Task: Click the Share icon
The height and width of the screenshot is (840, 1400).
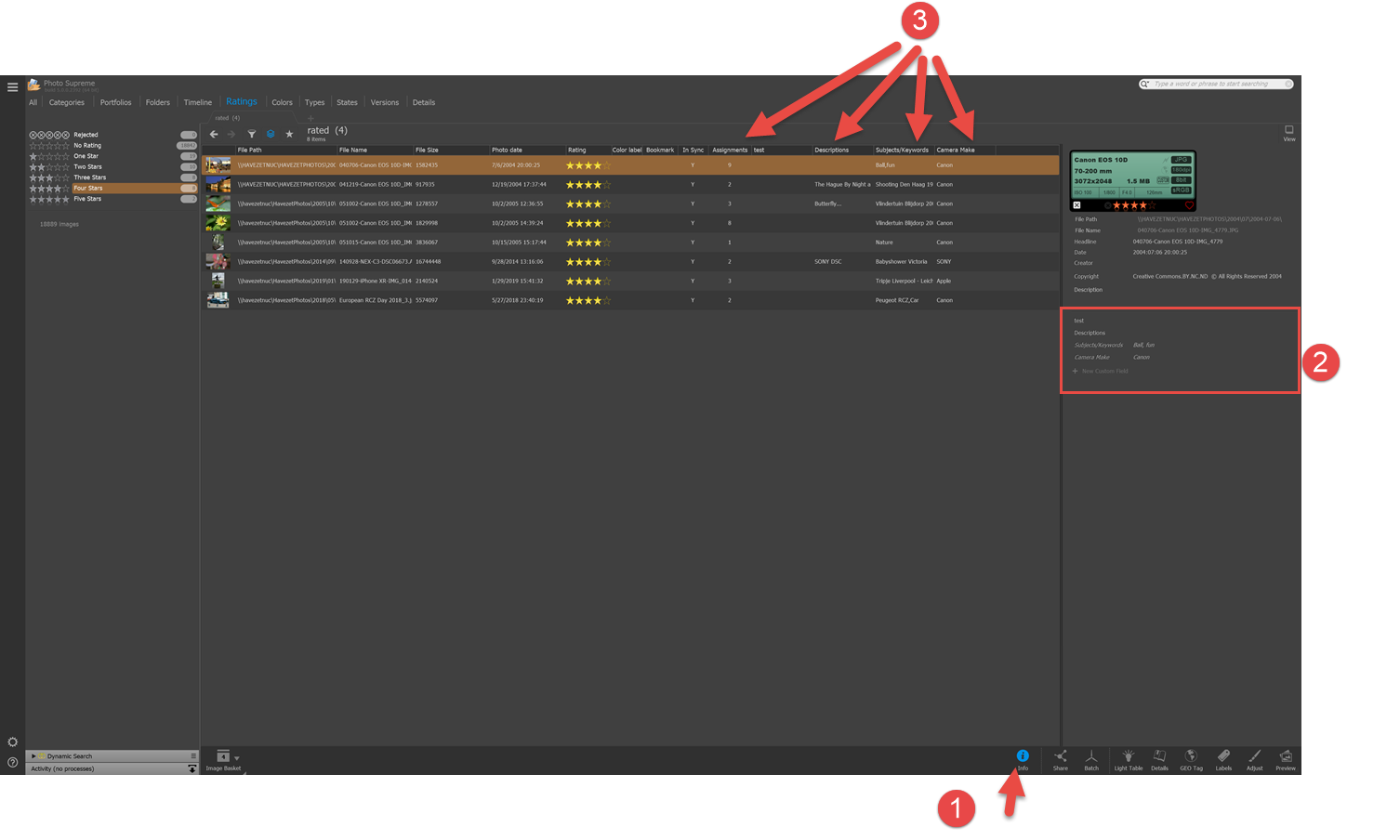Action: click(x=1061, y=756)
